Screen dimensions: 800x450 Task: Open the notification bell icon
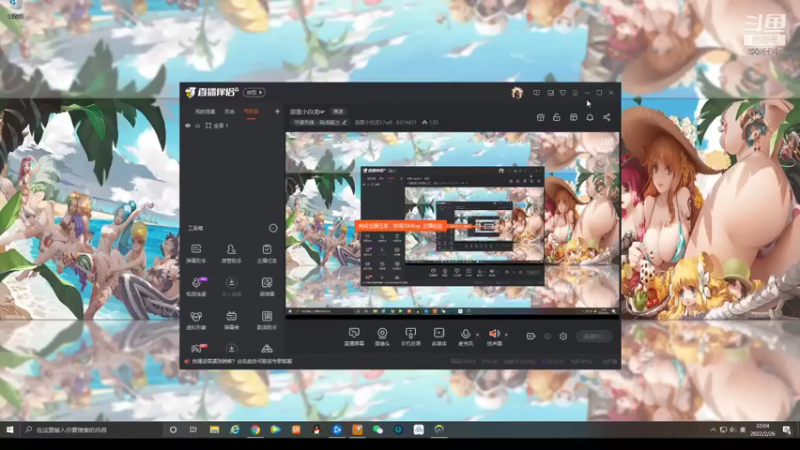(x=590, y=117)
